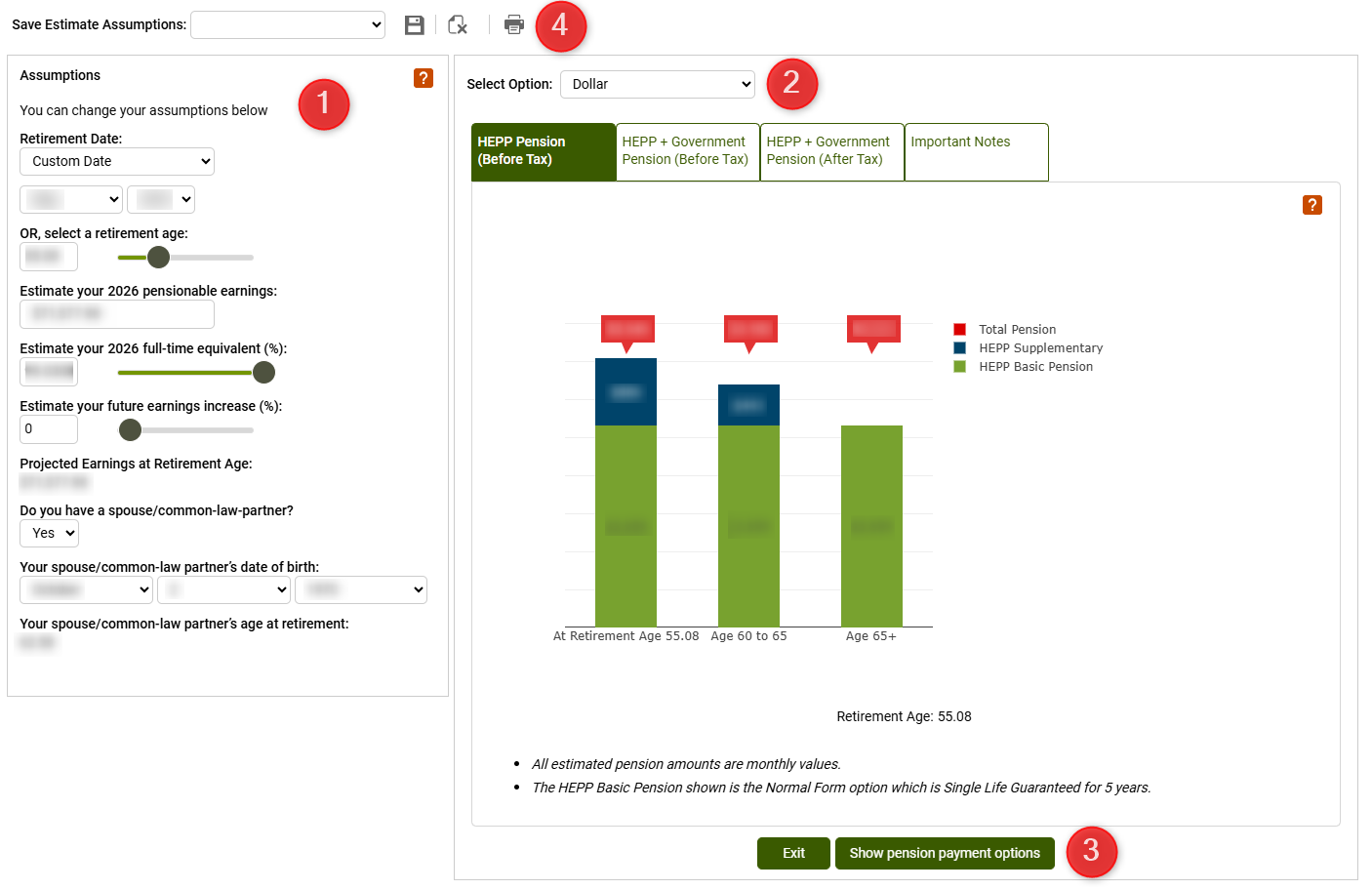Focus the future earnings increase input showing 0

pyautogui.click(x=49, y=430)
